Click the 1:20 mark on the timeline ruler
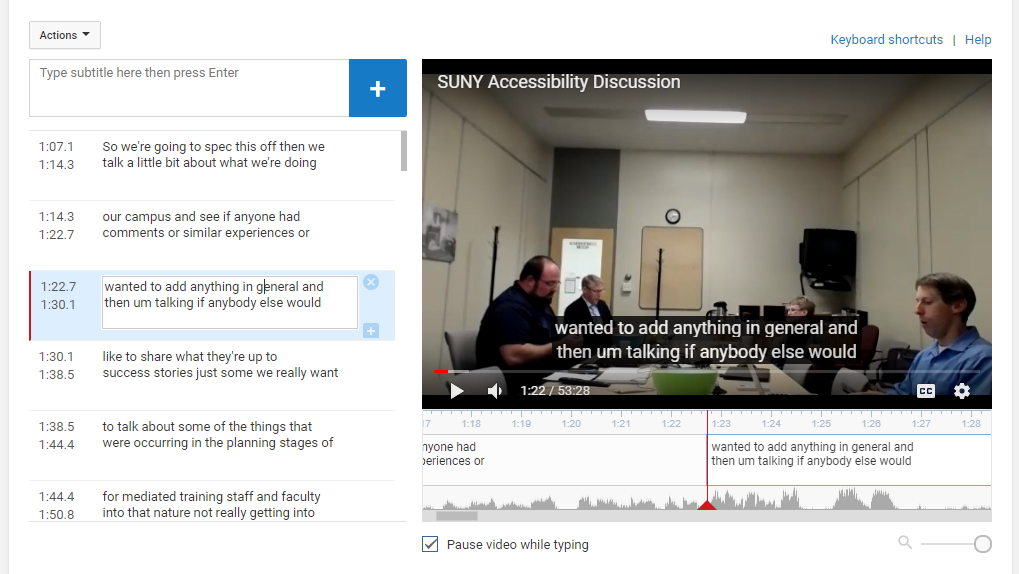Viewport: 1019px width, 574px height. pos(571,424)
